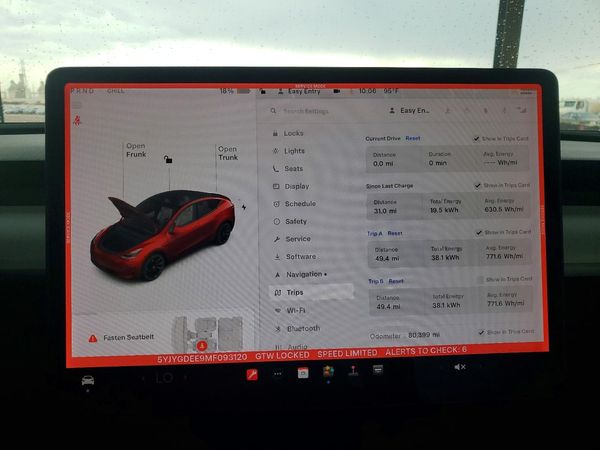Image resolution: width=600 pixels, height=450 pixels.
Task: Open Software settings menu
Action: 300,257
